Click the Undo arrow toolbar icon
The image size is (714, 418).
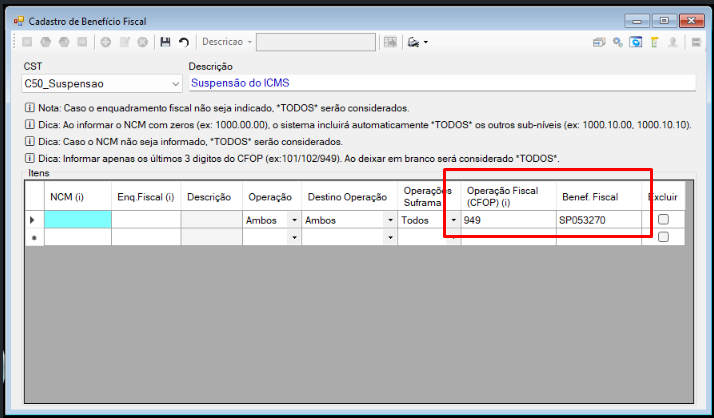click(x=184, y=42)
